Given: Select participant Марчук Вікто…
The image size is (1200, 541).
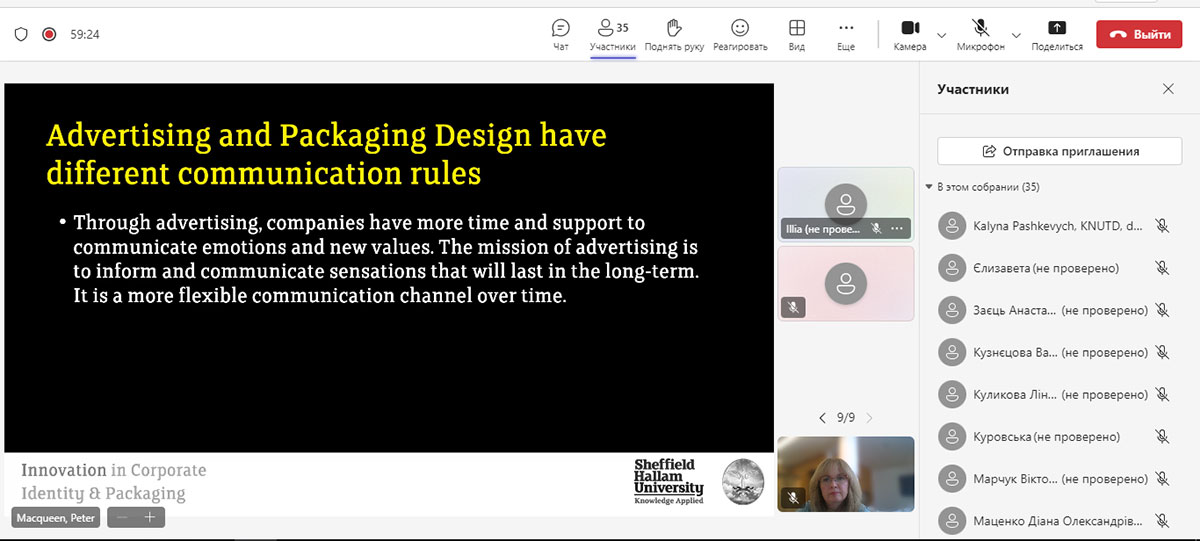Looking at the screenshot, I should [1057, 478].
